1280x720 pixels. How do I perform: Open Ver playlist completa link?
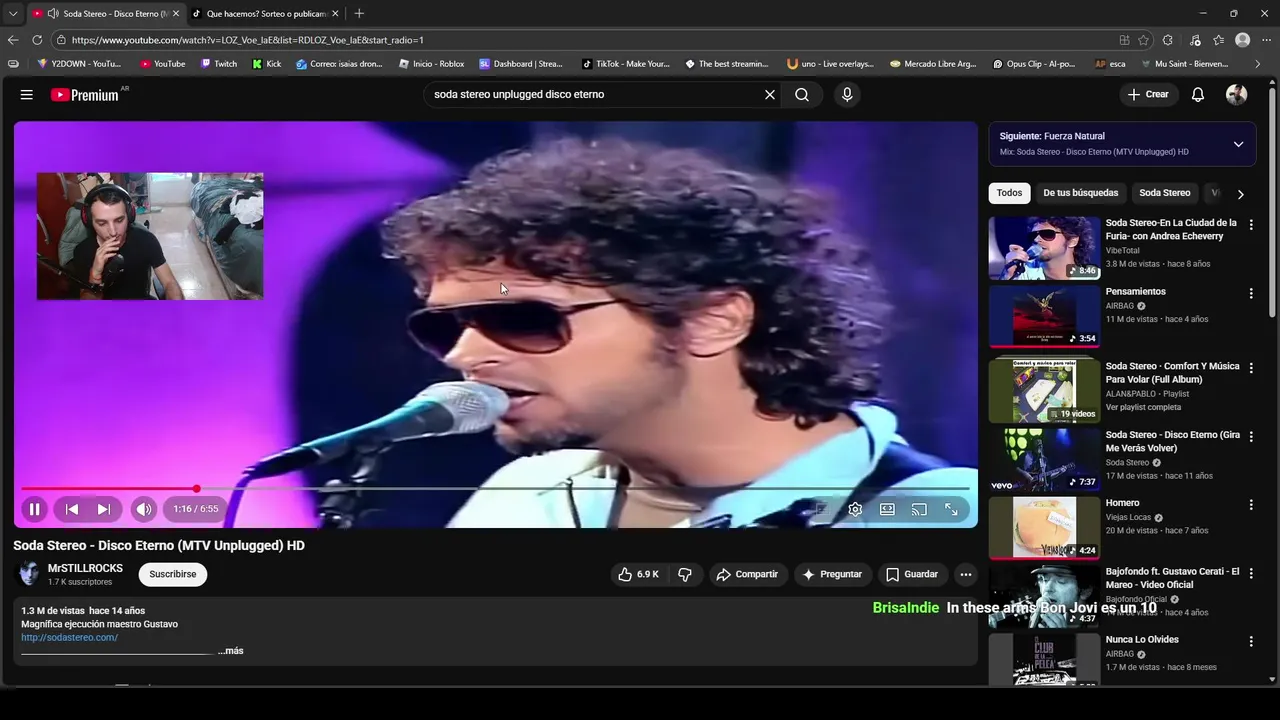1143,407
